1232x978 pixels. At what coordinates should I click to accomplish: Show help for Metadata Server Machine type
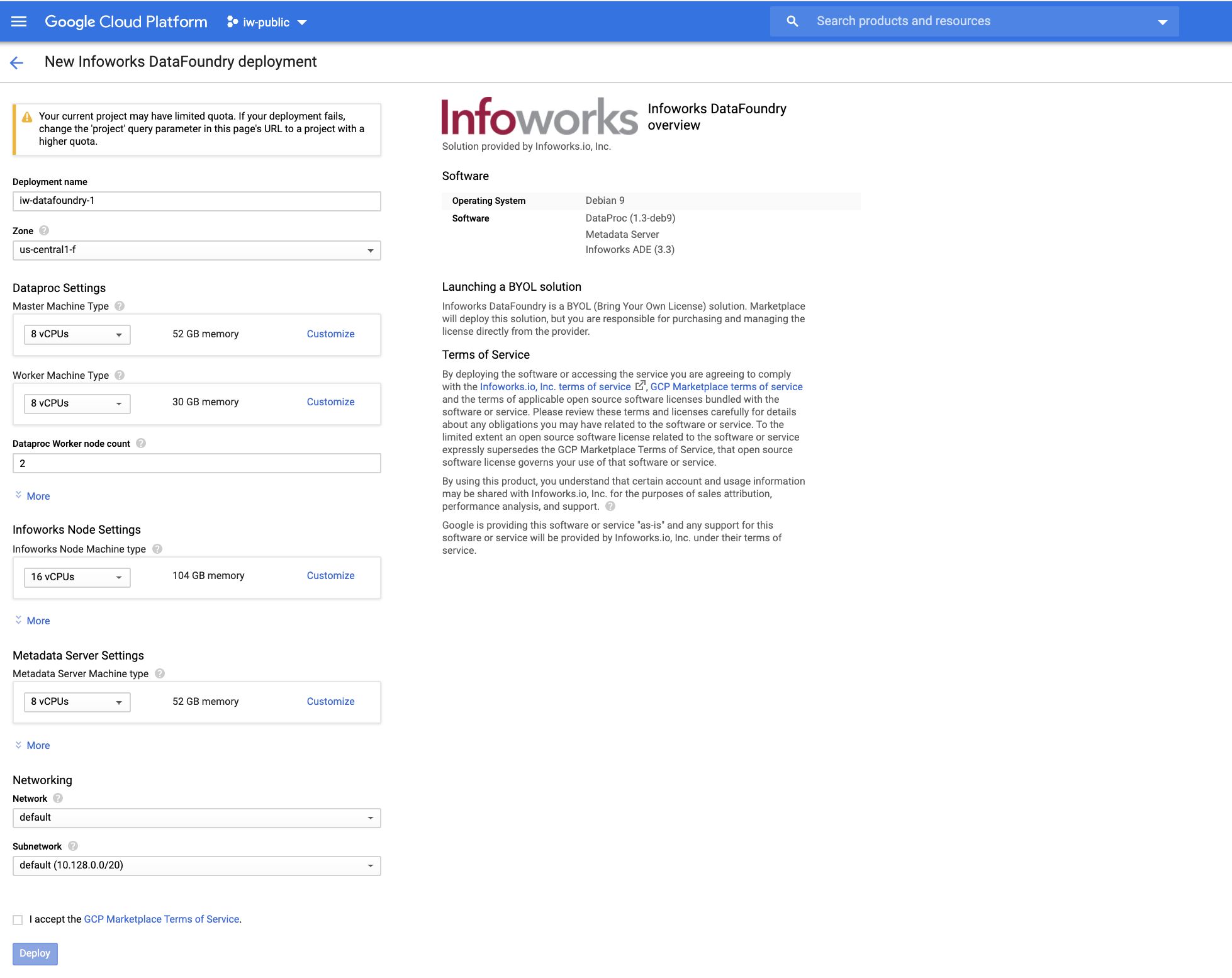[160, 673]
